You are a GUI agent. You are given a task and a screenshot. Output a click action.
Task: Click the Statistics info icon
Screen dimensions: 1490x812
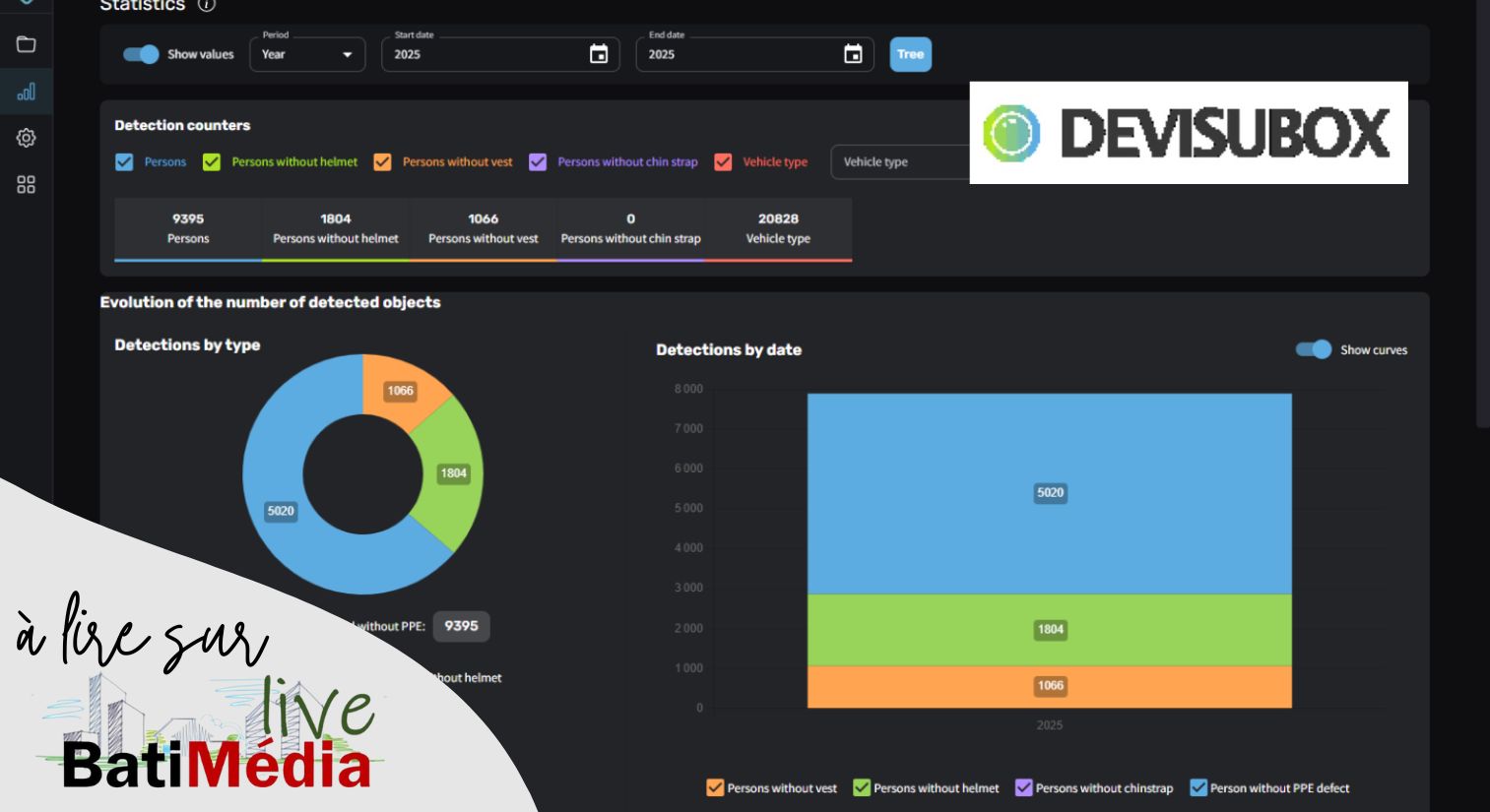(206, 5)
